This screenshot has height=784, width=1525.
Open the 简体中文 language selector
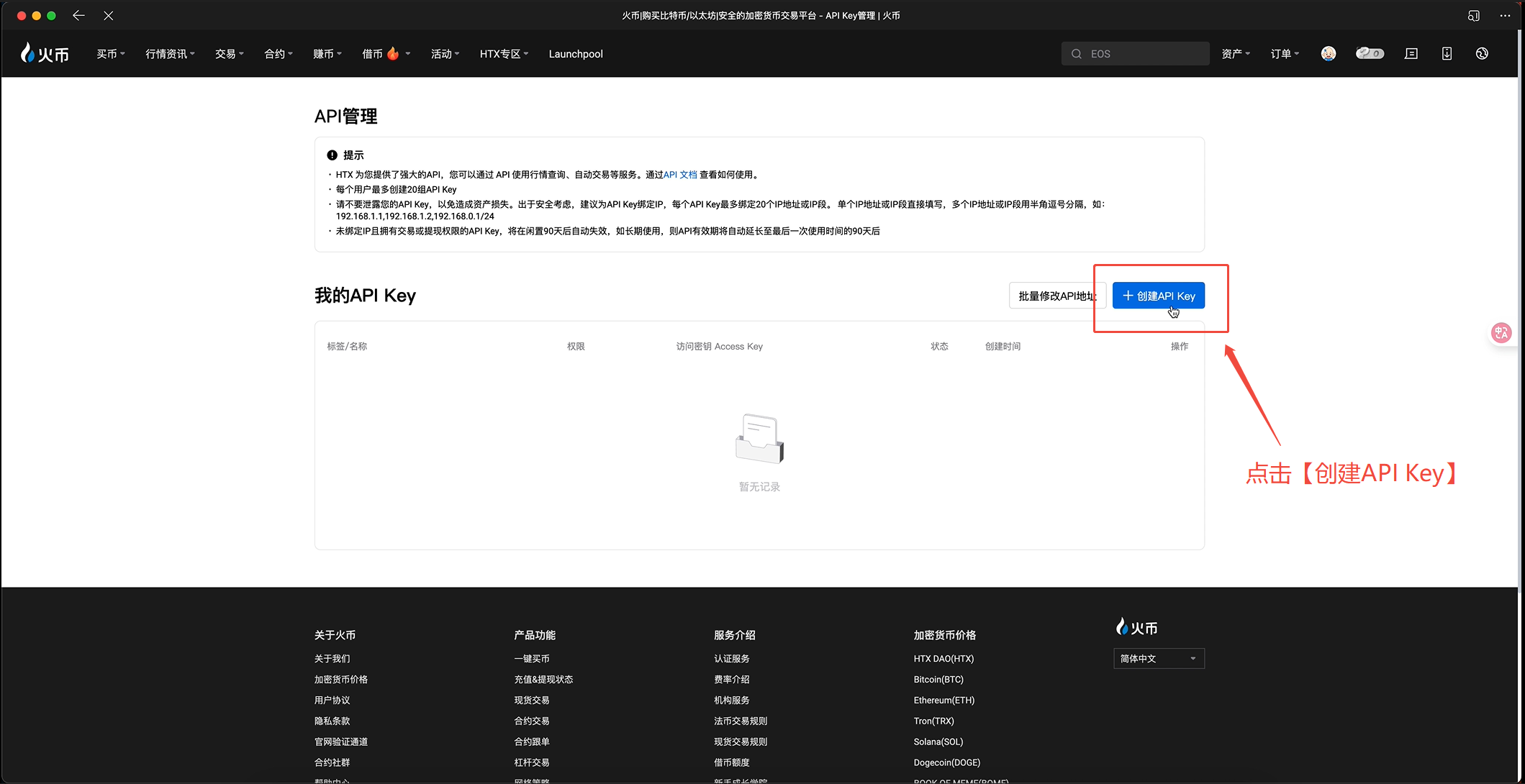coord(1159,658)
